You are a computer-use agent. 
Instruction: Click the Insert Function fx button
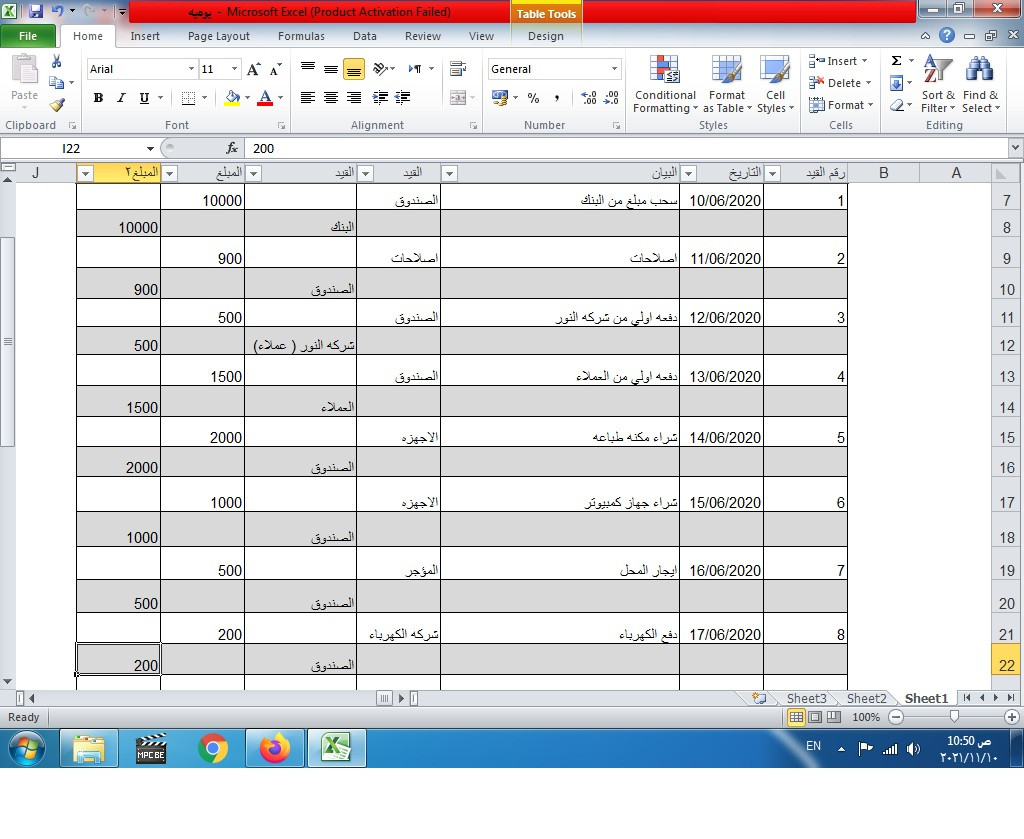click(232, 148)
